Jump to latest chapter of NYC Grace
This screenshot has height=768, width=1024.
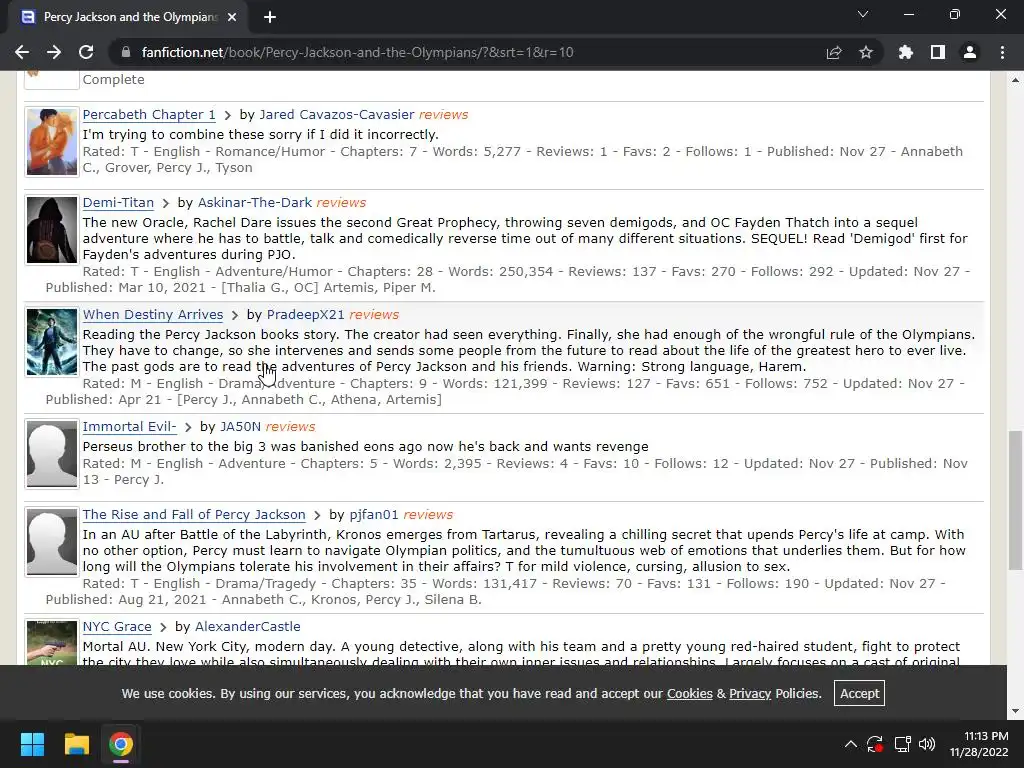163,627
